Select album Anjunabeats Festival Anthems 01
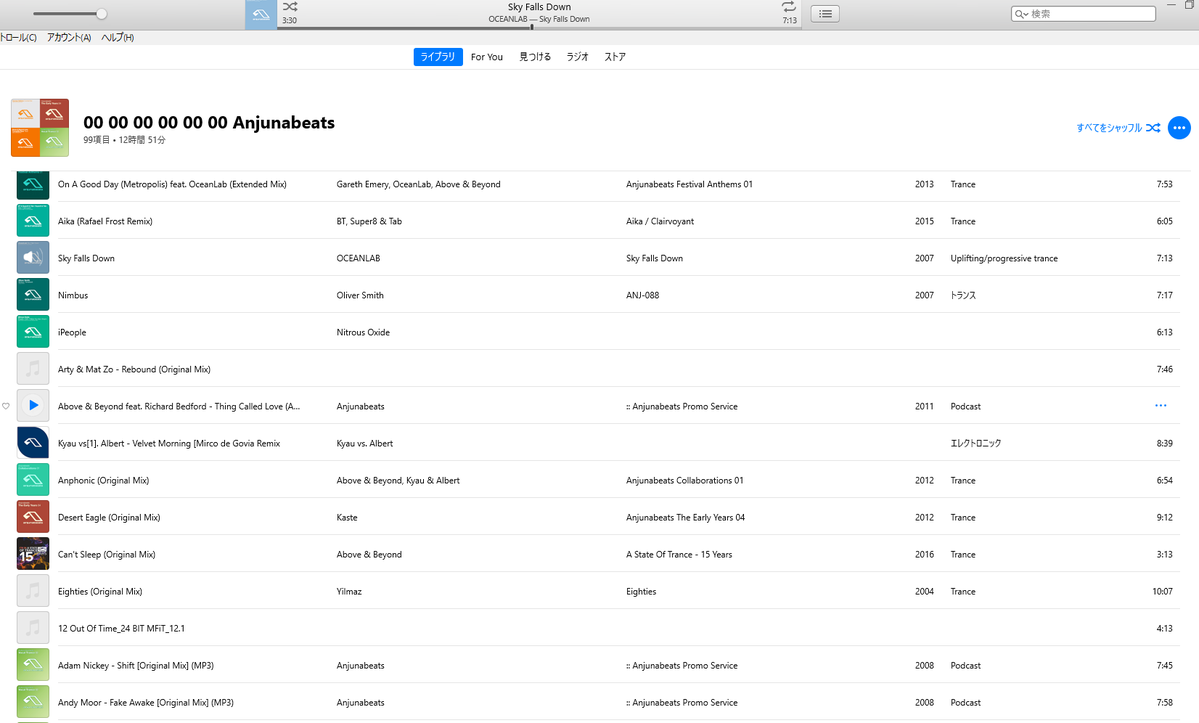The width and height of the screenshot is (1199, 723). (x=689, y=184)
